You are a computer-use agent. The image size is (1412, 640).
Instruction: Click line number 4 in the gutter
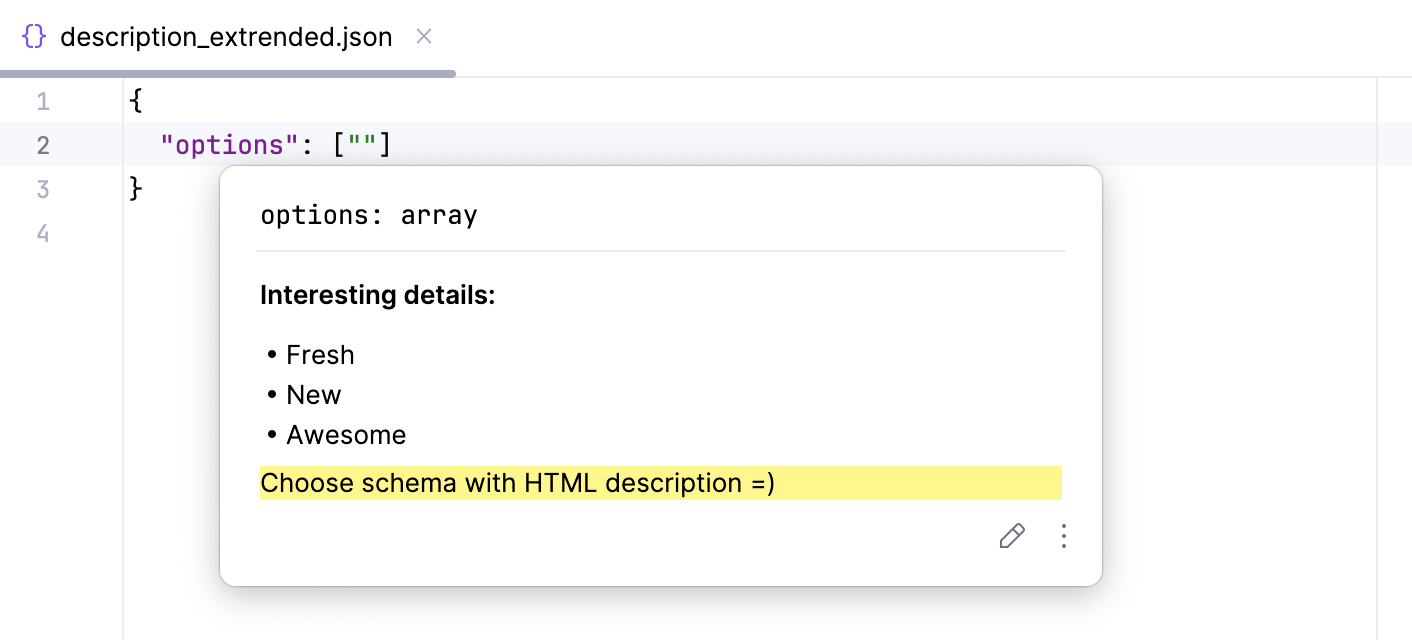43,233
